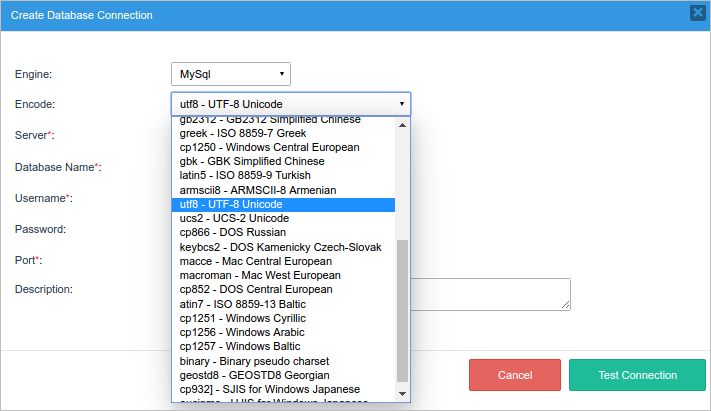Choose cp1251 - Windows Cyrillic encoding
The height and width of the screenshot is (411, 711).
point(242,318)
